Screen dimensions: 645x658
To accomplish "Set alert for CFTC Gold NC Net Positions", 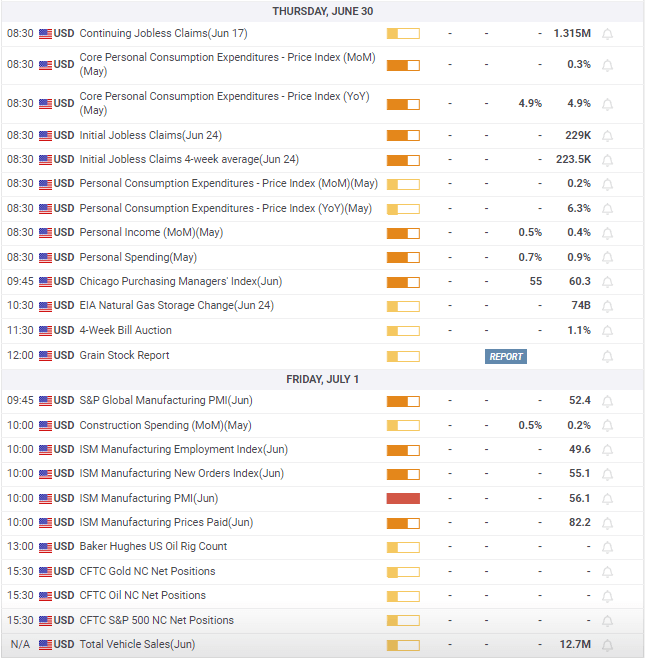I will click(x=607, y=572).
